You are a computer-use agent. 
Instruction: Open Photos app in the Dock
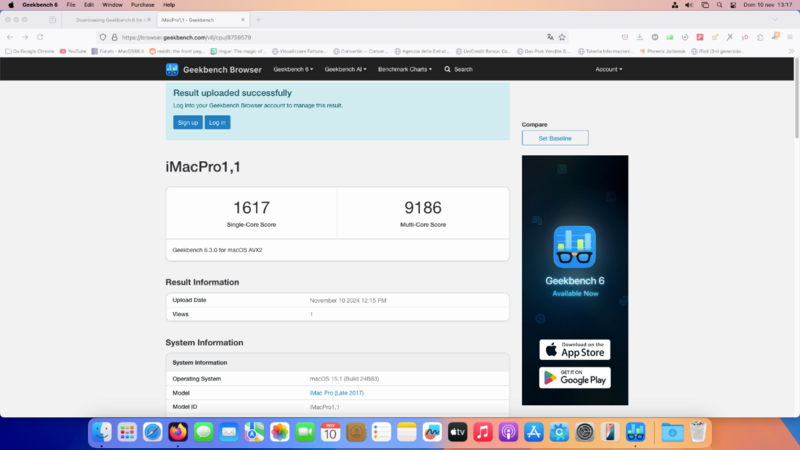(x=280, y=432)
